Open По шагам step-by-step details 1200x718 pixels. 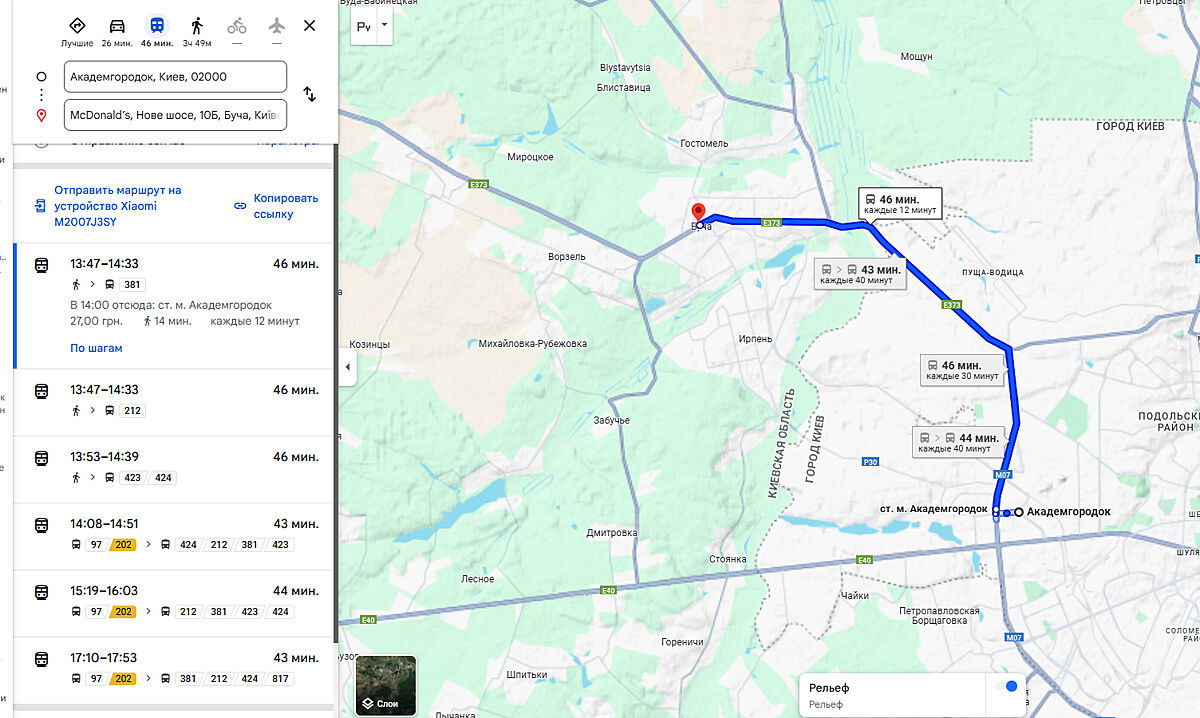(x=96, y=348)
